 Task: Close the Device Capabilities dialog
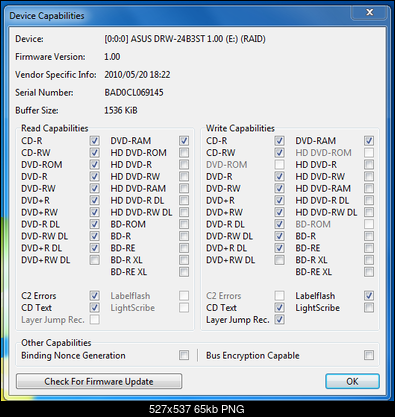pos(369,12)
